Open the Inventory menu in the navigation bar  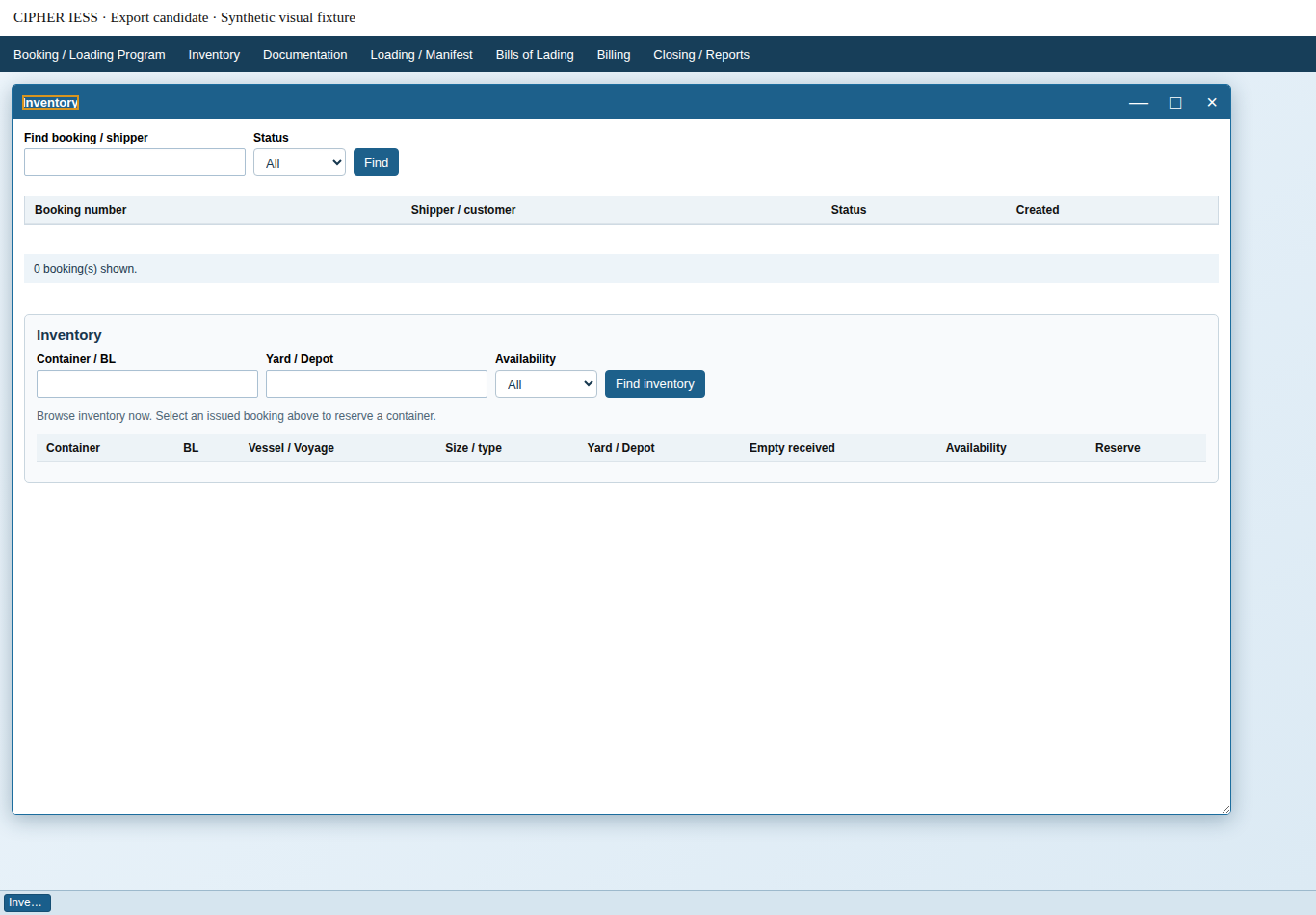[x=214, y=55]
